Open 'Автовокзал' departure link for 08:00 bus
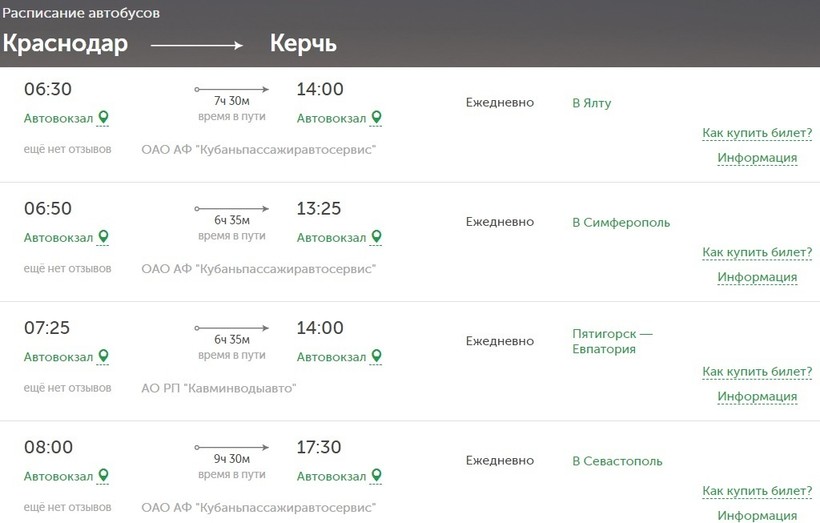The image size is (820, 523). 58,476
